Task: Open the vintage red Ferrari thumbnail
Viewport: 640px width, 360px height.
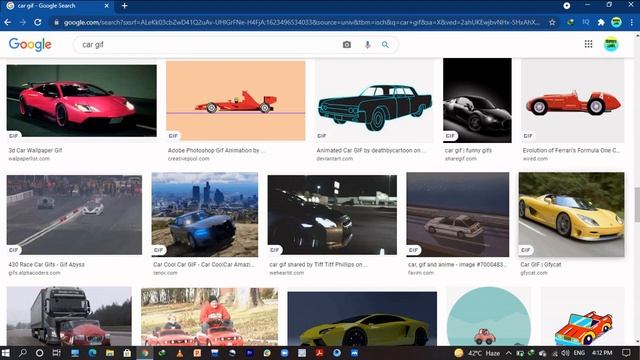Action: coord(573,101)
